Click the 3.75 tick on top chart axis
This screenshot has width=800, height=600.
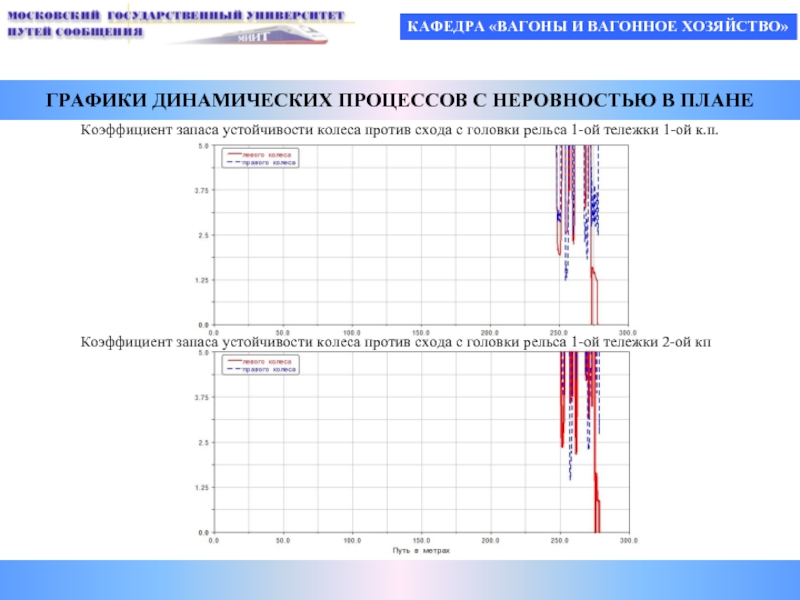pyautogui.click(x=202, y=190)
